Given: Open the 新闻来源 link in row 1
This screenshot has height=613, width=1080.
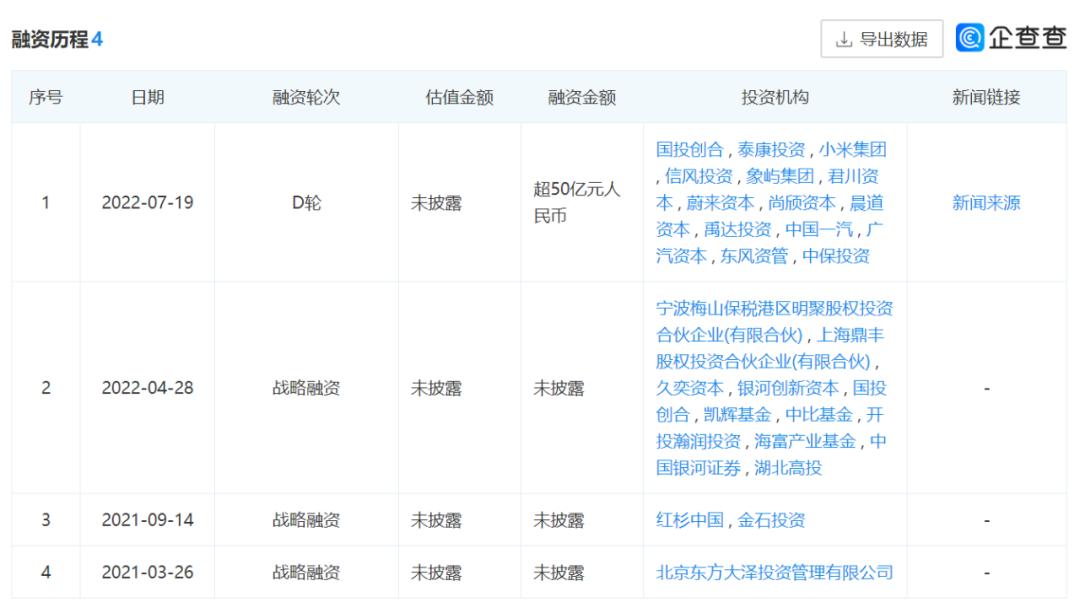Looking at the screenshot, I should click(x=986, y=202).
